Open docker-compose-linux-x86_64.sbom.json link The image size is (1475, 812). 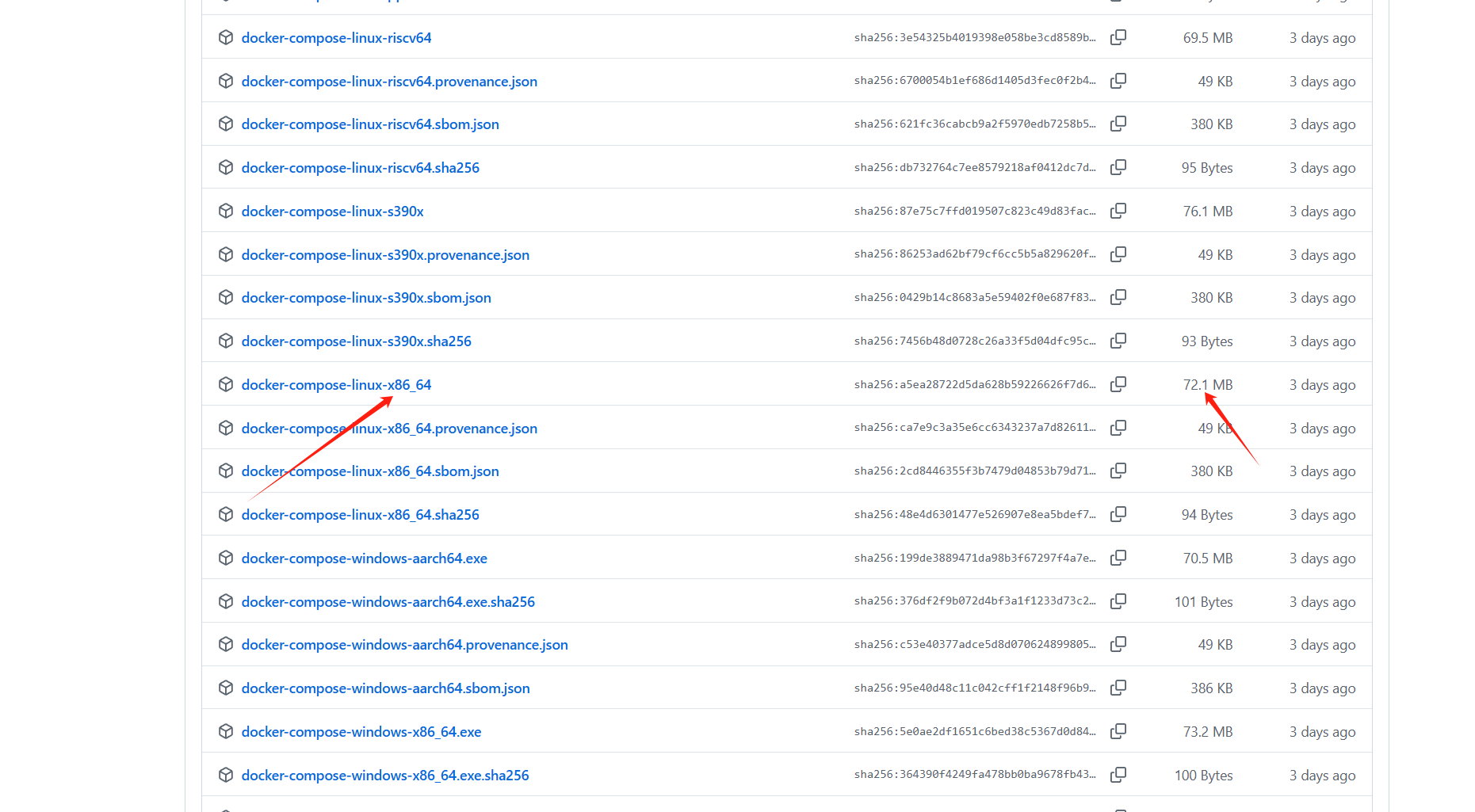click(370, 471)
